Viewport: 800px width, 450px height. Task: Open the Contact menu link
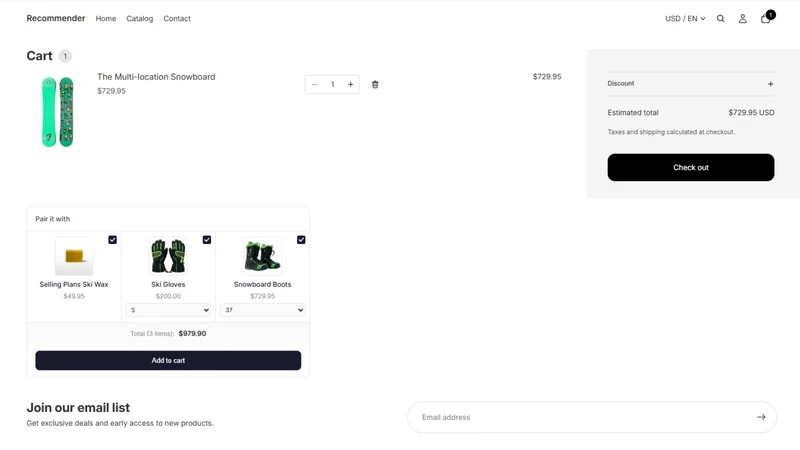177,18
